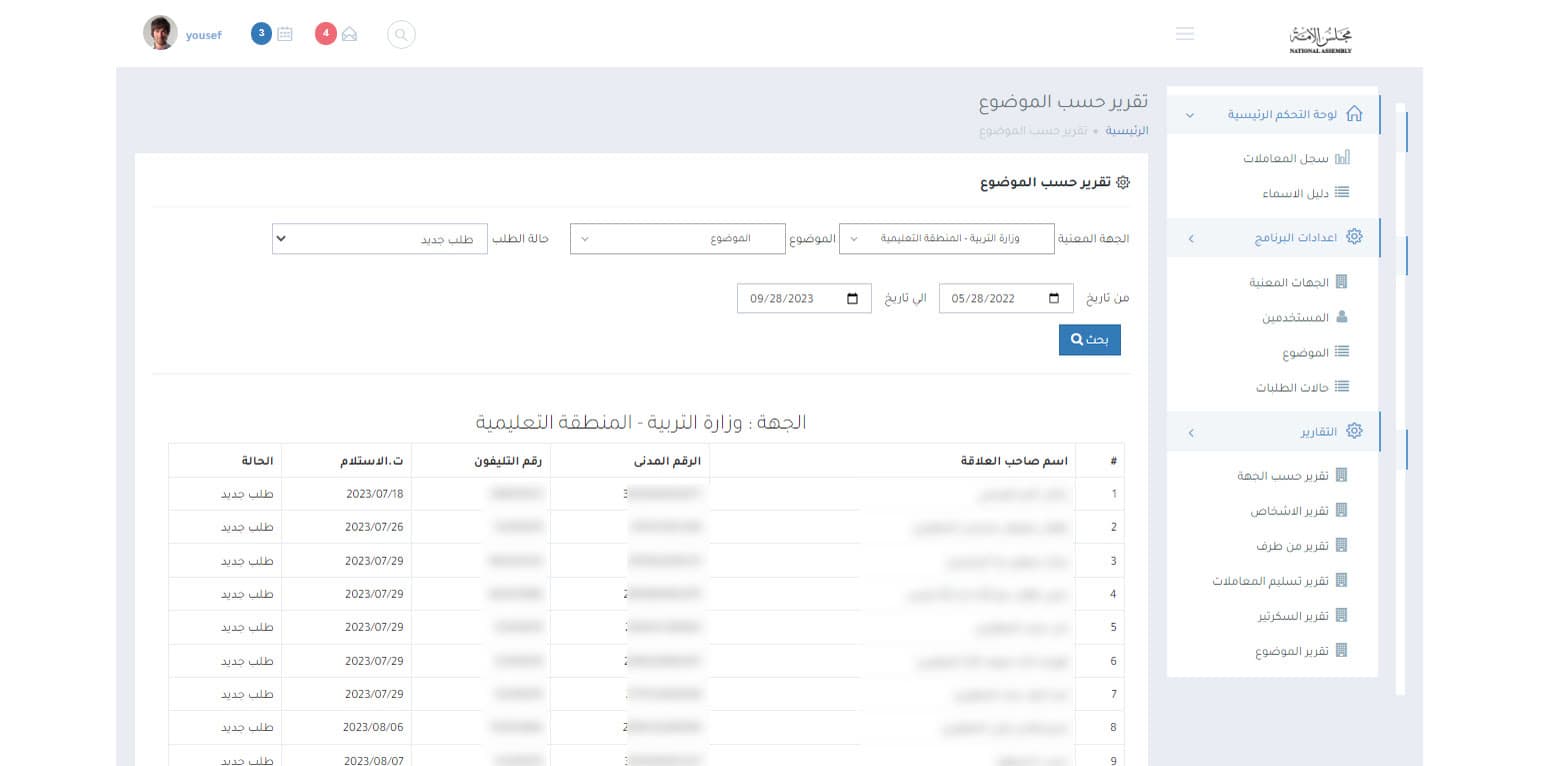Open the search magnifier icon in the header
The image size is (1568, 766).
[x=401, y=34]
